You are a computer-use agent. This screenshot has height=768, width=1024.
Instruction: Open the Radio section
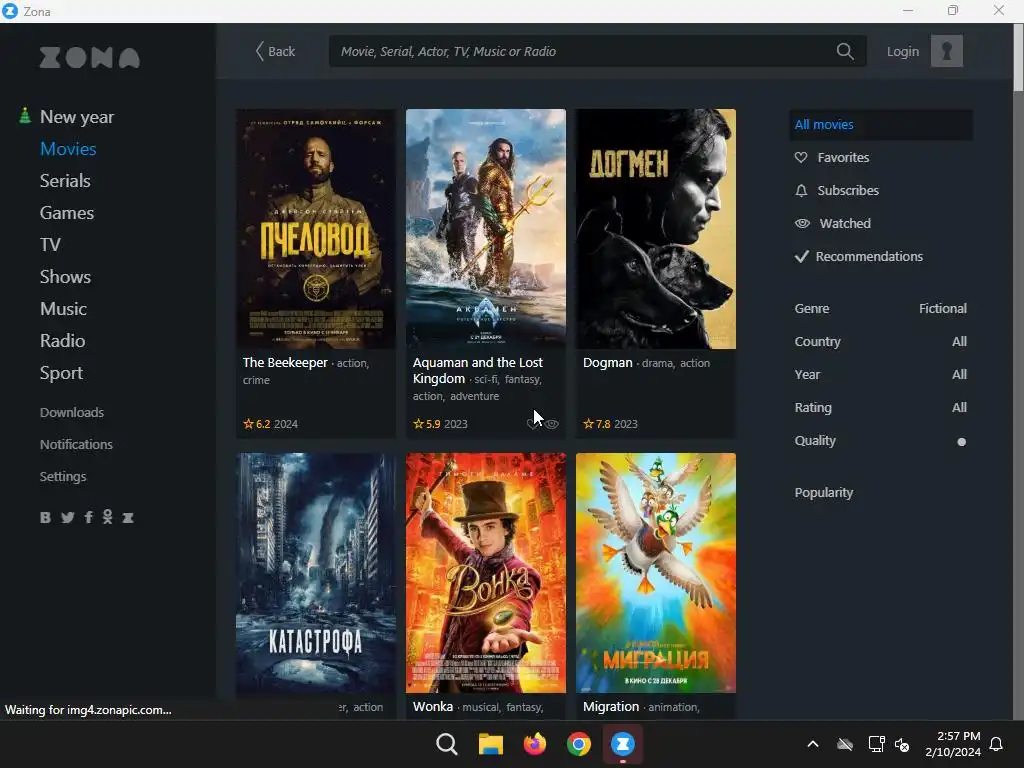click(62, 341)
